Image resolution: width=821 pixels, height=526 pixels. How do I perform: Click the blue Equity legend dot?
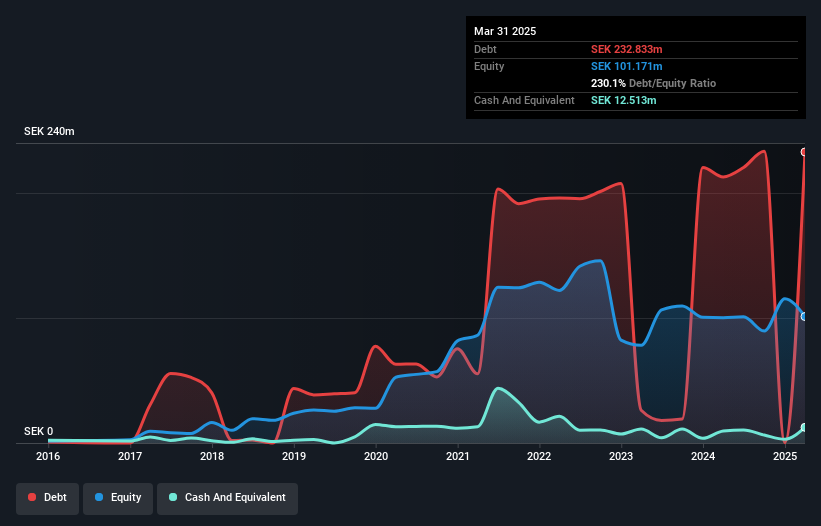click(x=99, y=497)
